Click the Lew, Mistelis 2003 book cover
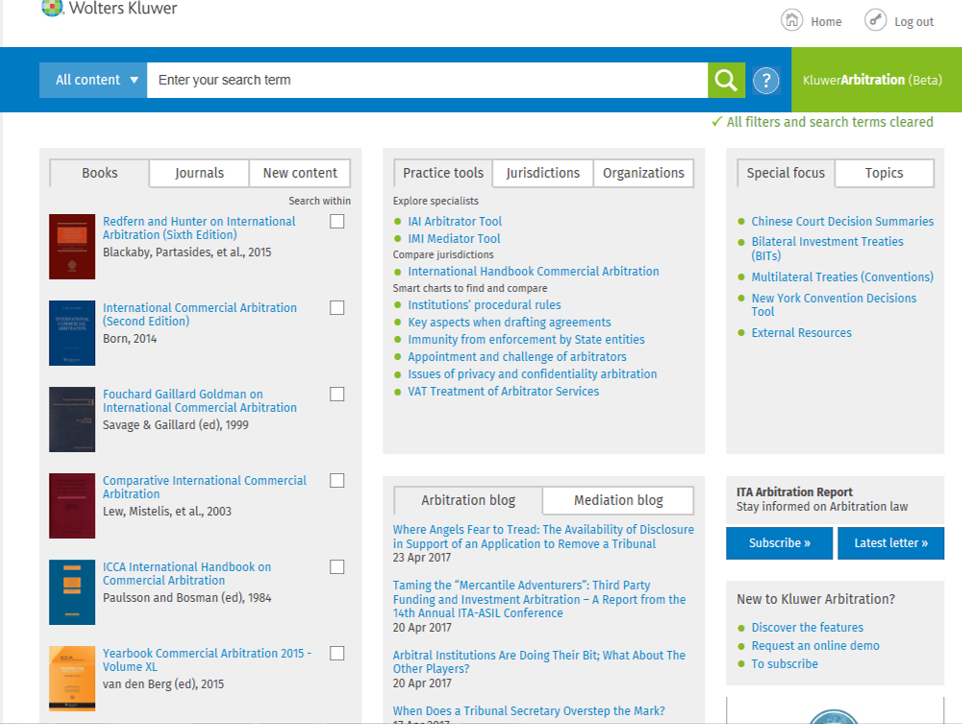The height and width of the screenshot is (724, 962). (x=72, y=506)
